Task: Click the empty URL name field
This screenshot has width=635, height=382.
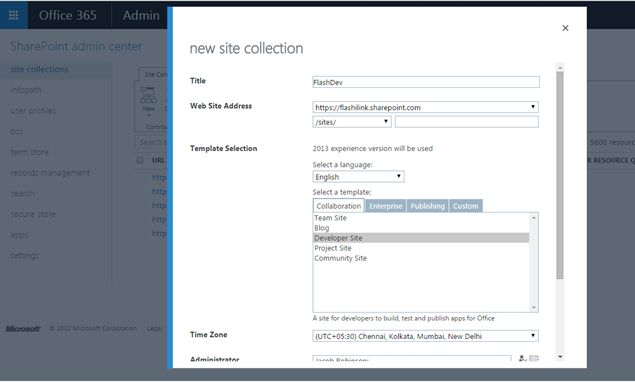Action: [467, 122]
